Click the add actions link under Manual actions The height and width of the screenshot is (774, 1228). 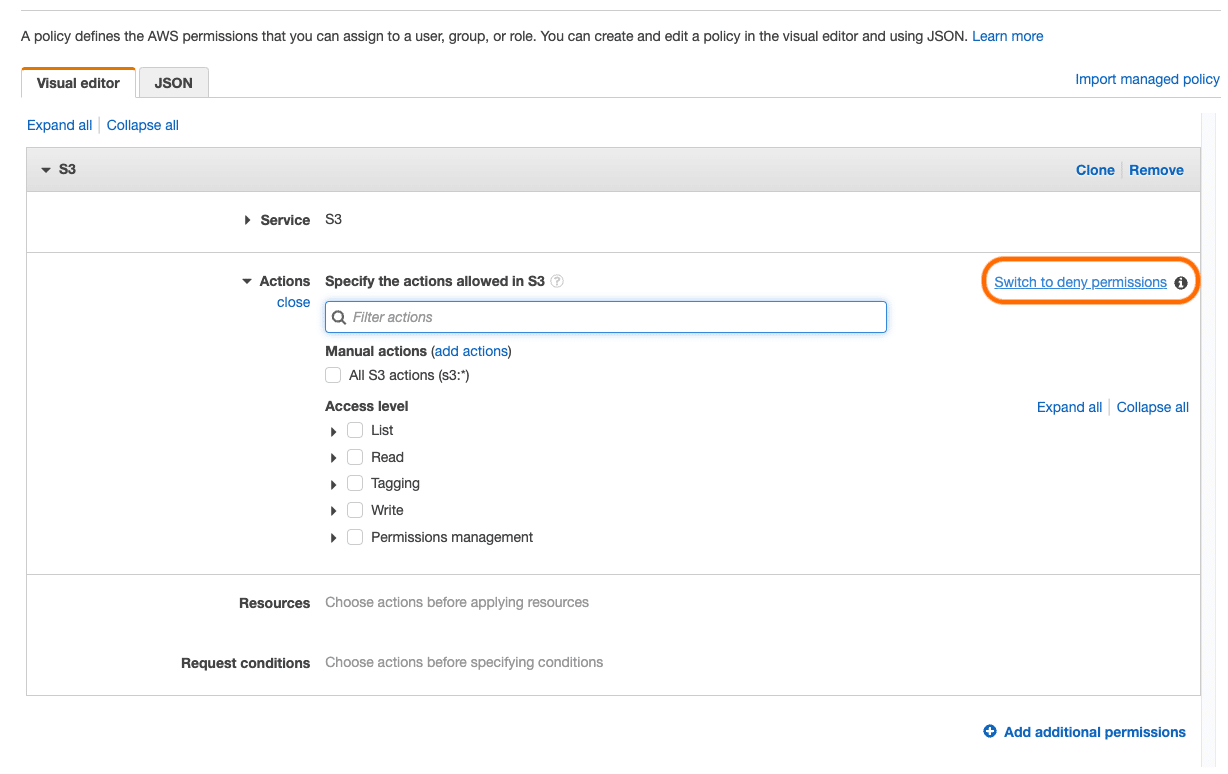click(471, 351)
